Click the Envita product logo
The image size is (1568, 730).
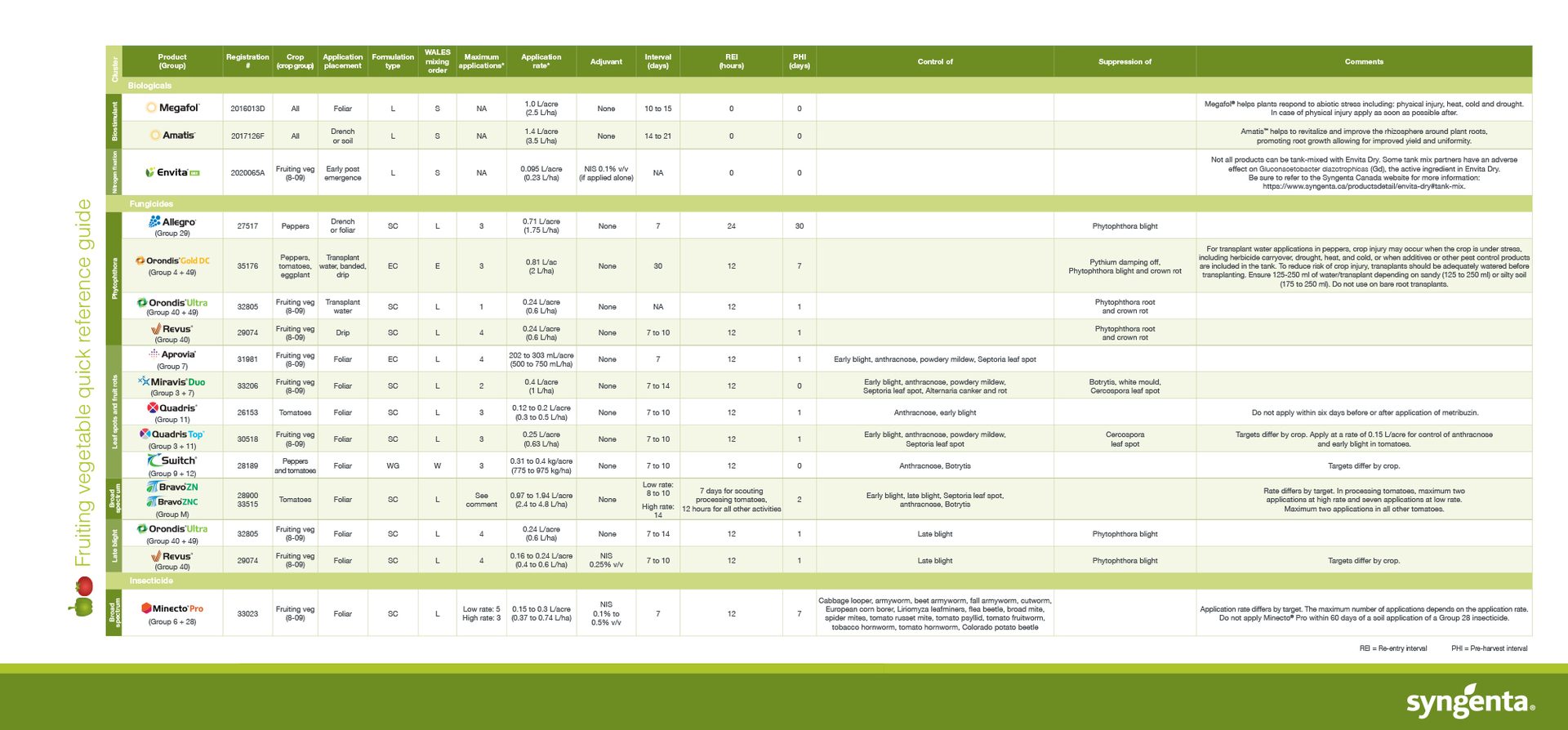(x=172, y=172)
